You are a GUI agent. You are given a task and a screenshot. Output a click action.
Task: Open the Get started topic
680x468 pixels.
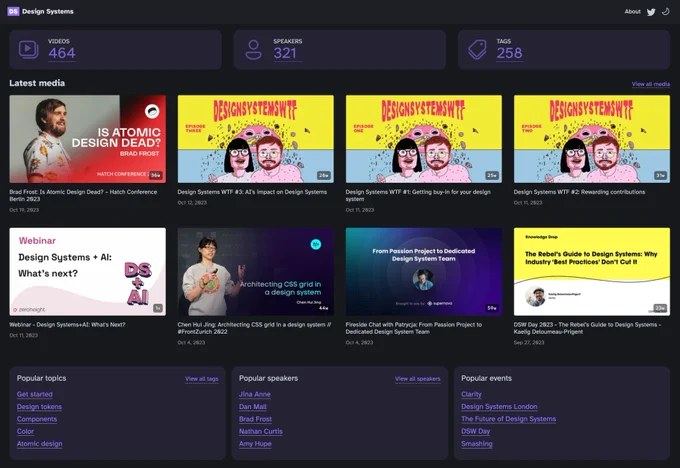tap(35, 394)
